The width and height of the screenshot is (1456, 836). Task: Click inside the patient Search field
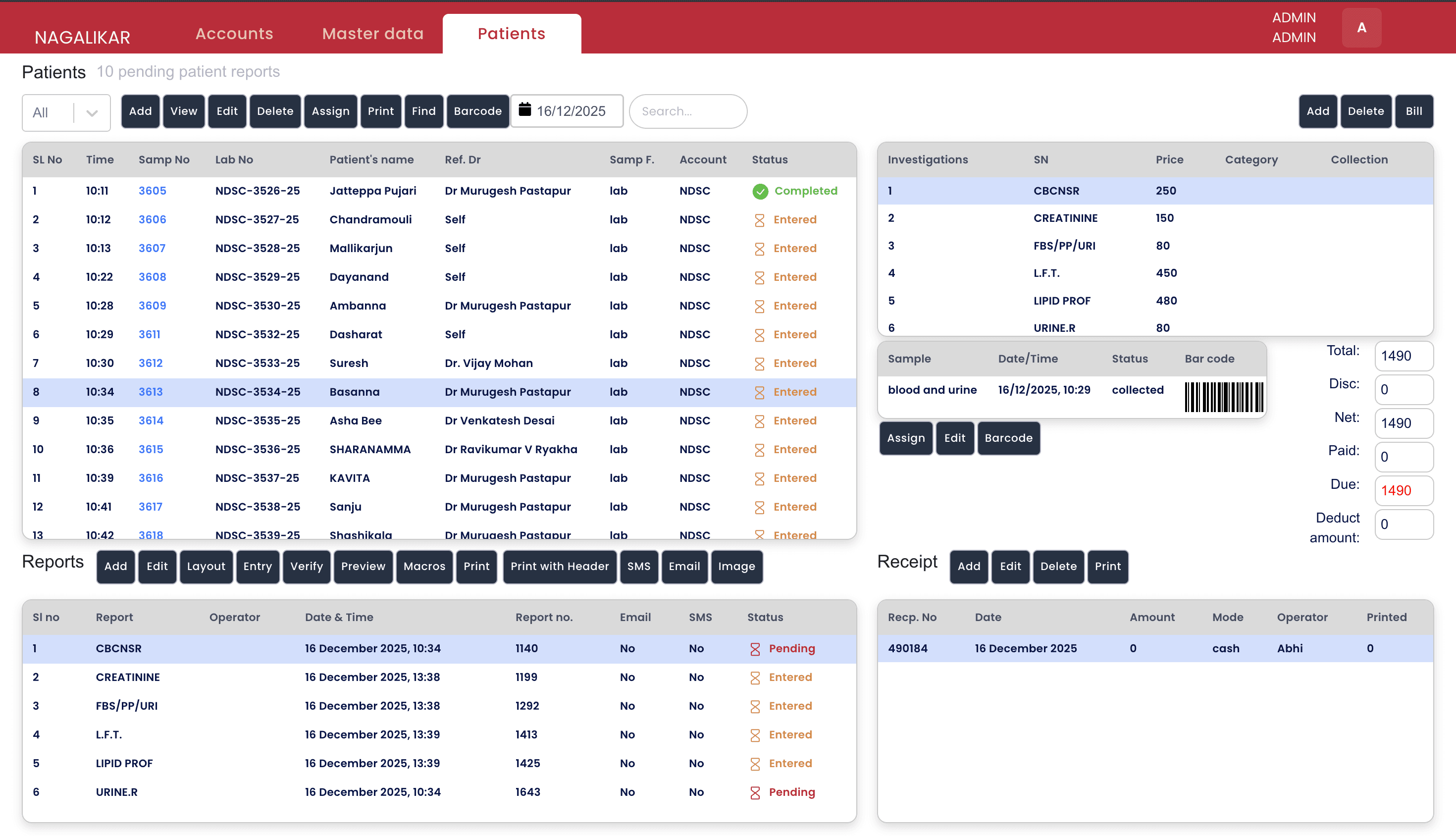coord(687,111)
